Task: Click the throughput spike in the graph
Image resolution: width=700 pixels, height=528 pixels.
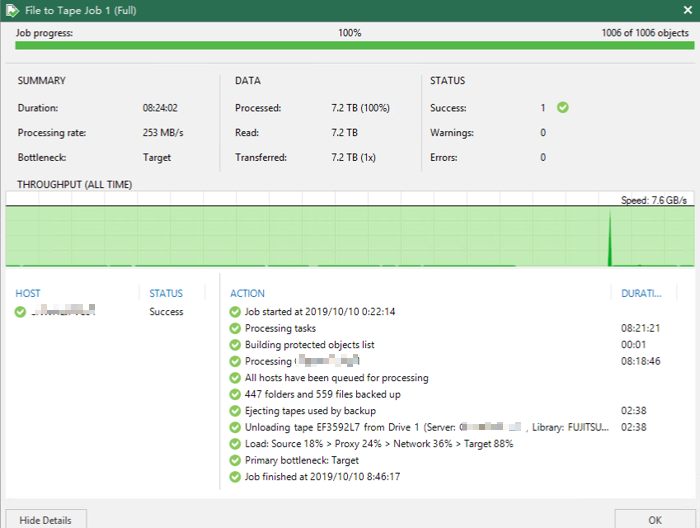Action: 610,239
